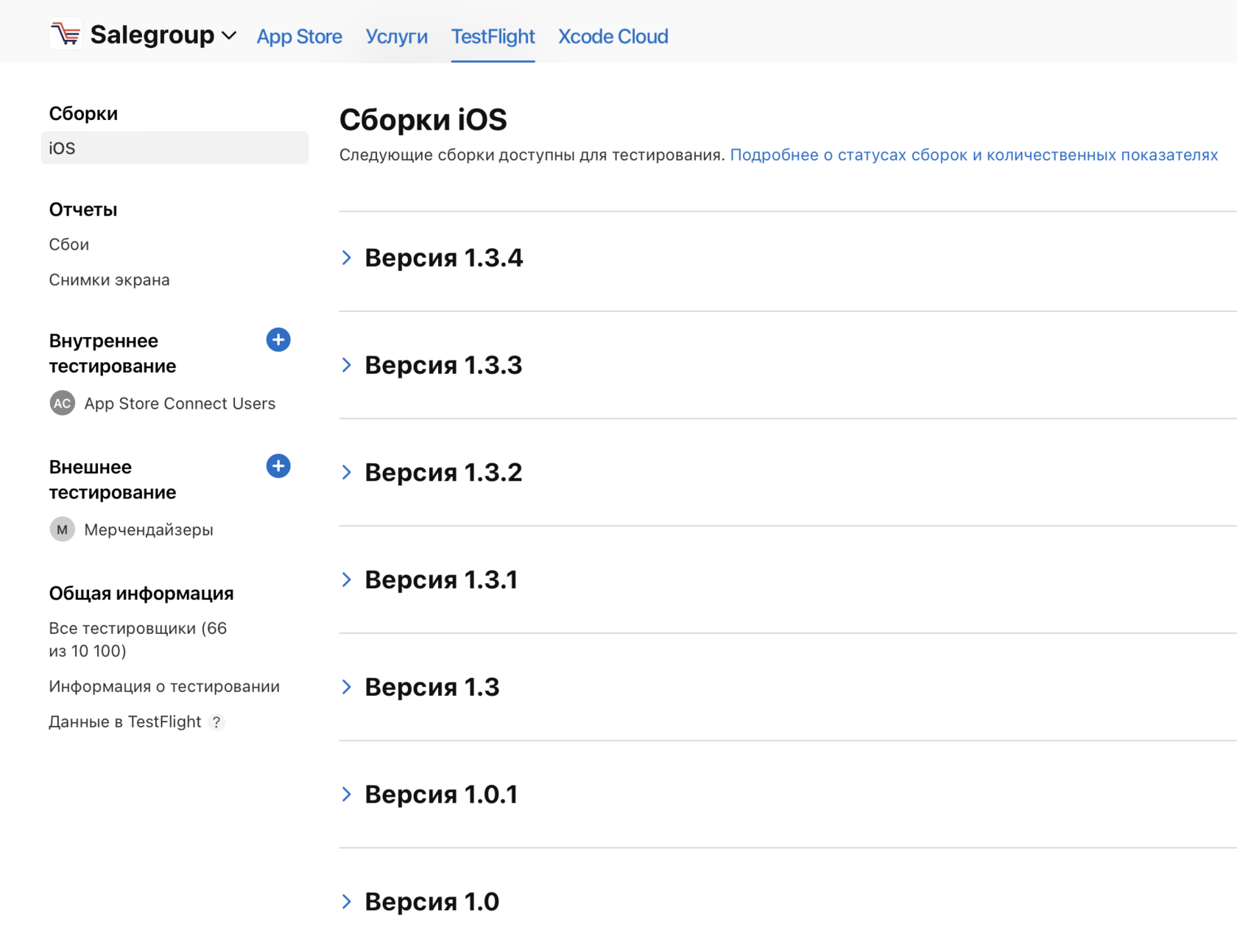The height and width of the screenshot is (952, 1237).
Task: Click the Версия 1.3.2 heading
Action: pos(443,472)
